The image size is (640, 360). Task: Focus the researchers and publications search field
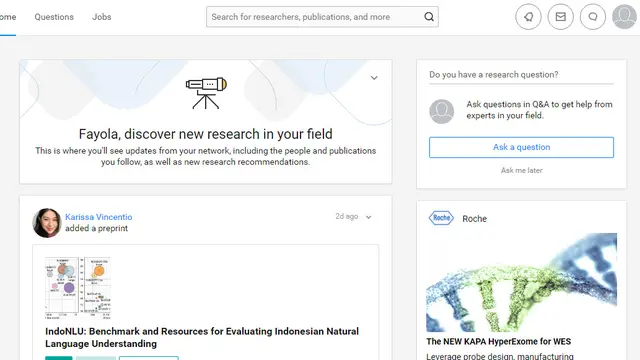(322, 17)
